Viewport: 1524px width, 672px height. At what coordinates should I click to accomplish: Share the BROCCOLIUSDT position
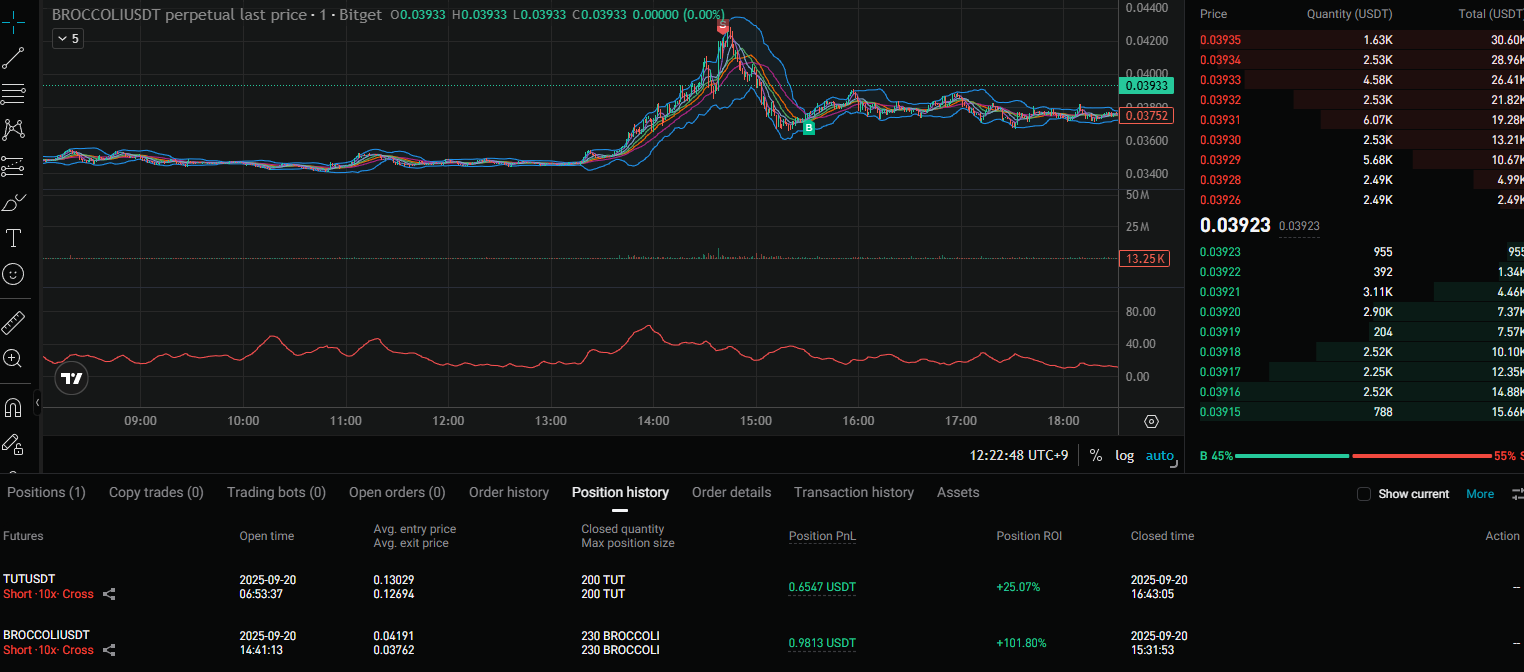[x=109, y=650]
